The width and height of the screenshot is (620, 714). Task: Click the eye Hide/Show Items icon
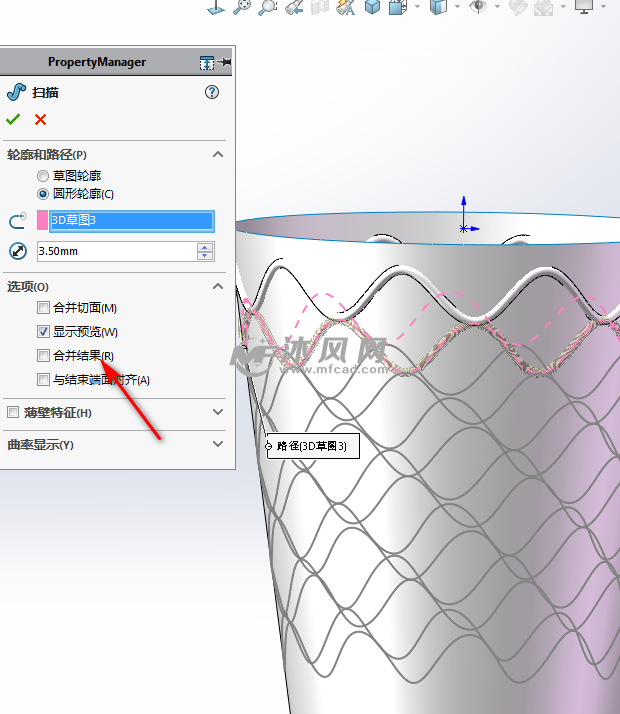tap(478, 6)
